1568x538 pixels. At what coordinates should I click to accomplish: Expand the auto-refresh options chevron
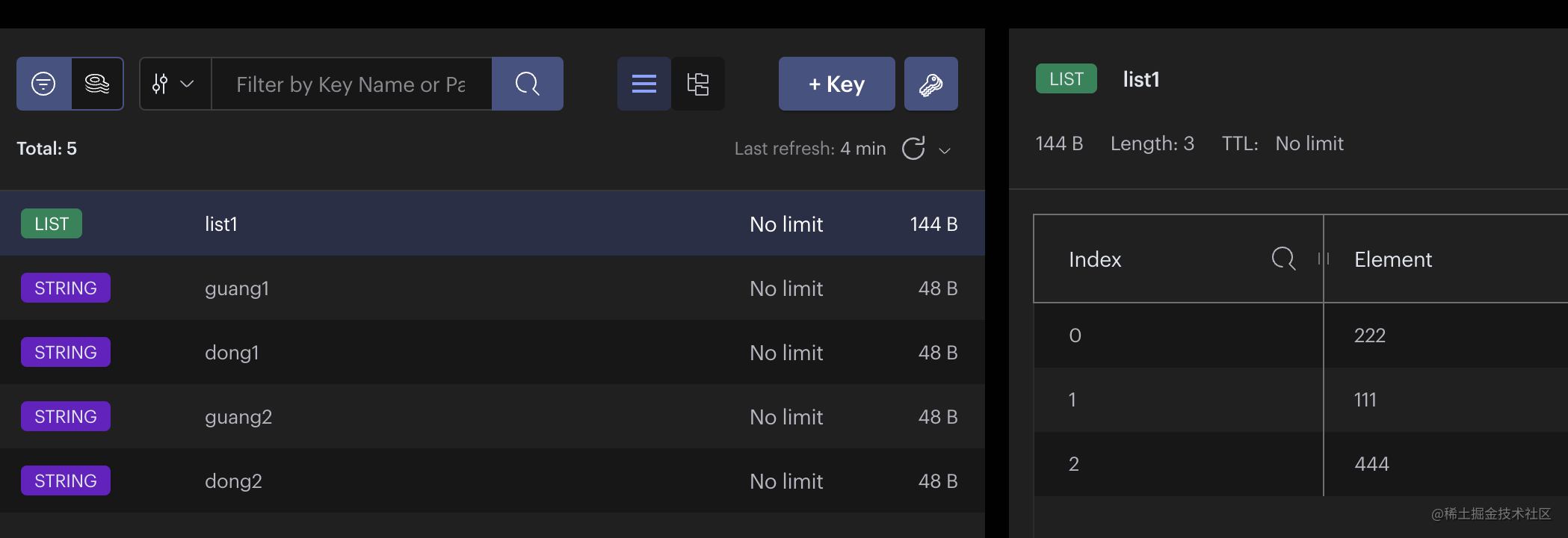pyautogui.click(x=945, y=150)
